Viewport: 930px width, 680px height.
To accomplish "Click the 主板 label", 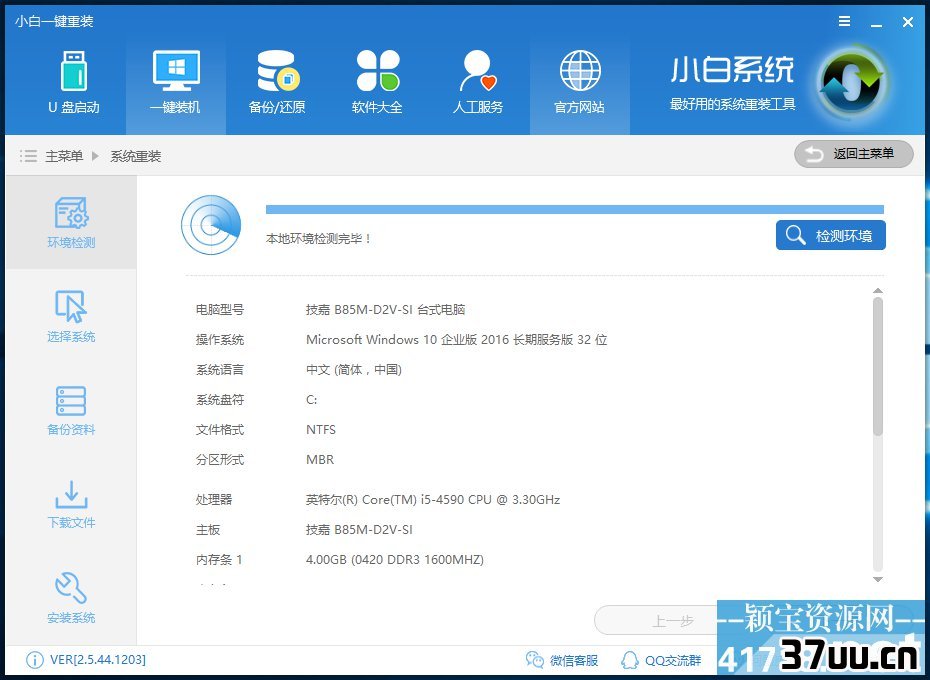I will (x=208, y=530).
